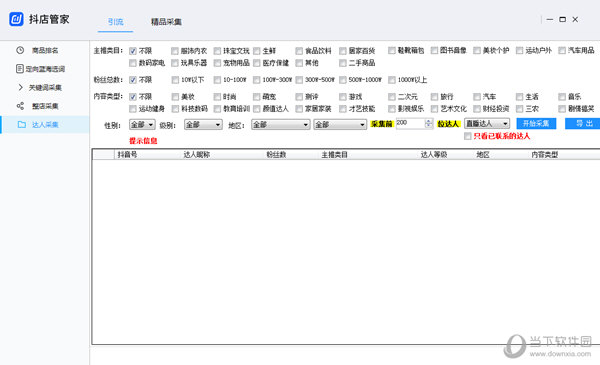This screenshot has height=365, width=600.
Task: Open the 性别 dropdown
Action: [142, 125]
